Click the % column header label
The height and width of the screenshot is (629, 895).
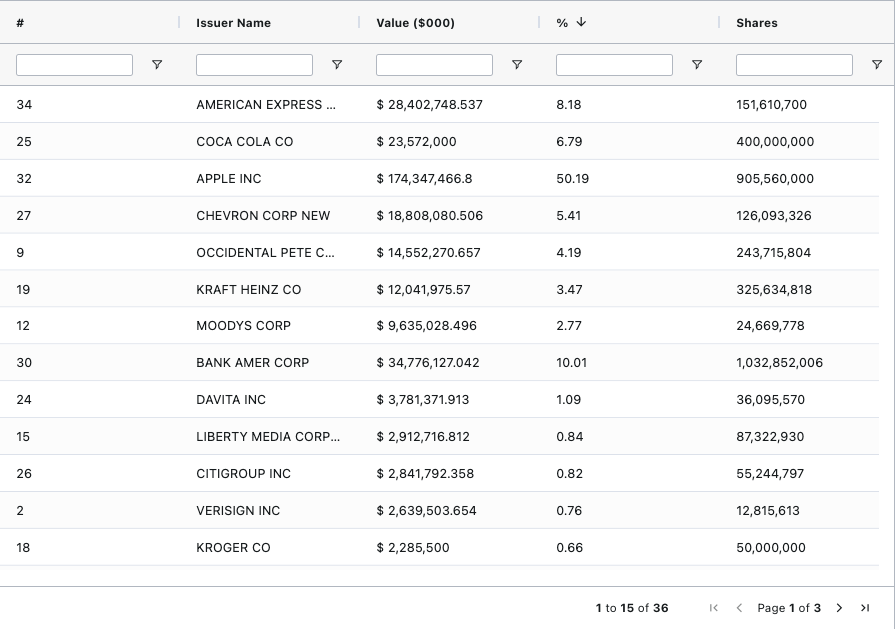pyautogui.click(x=562, y=23)
